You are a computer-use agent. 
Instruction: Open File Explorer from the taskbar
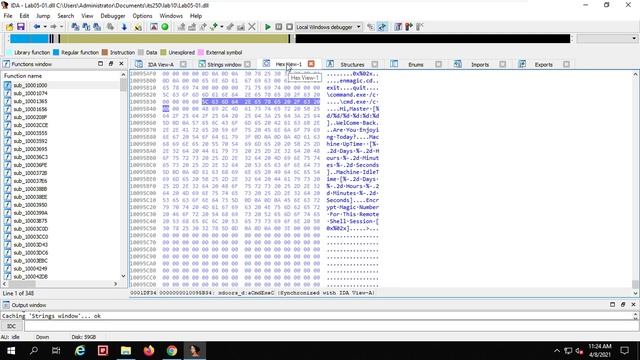point(126,351)
